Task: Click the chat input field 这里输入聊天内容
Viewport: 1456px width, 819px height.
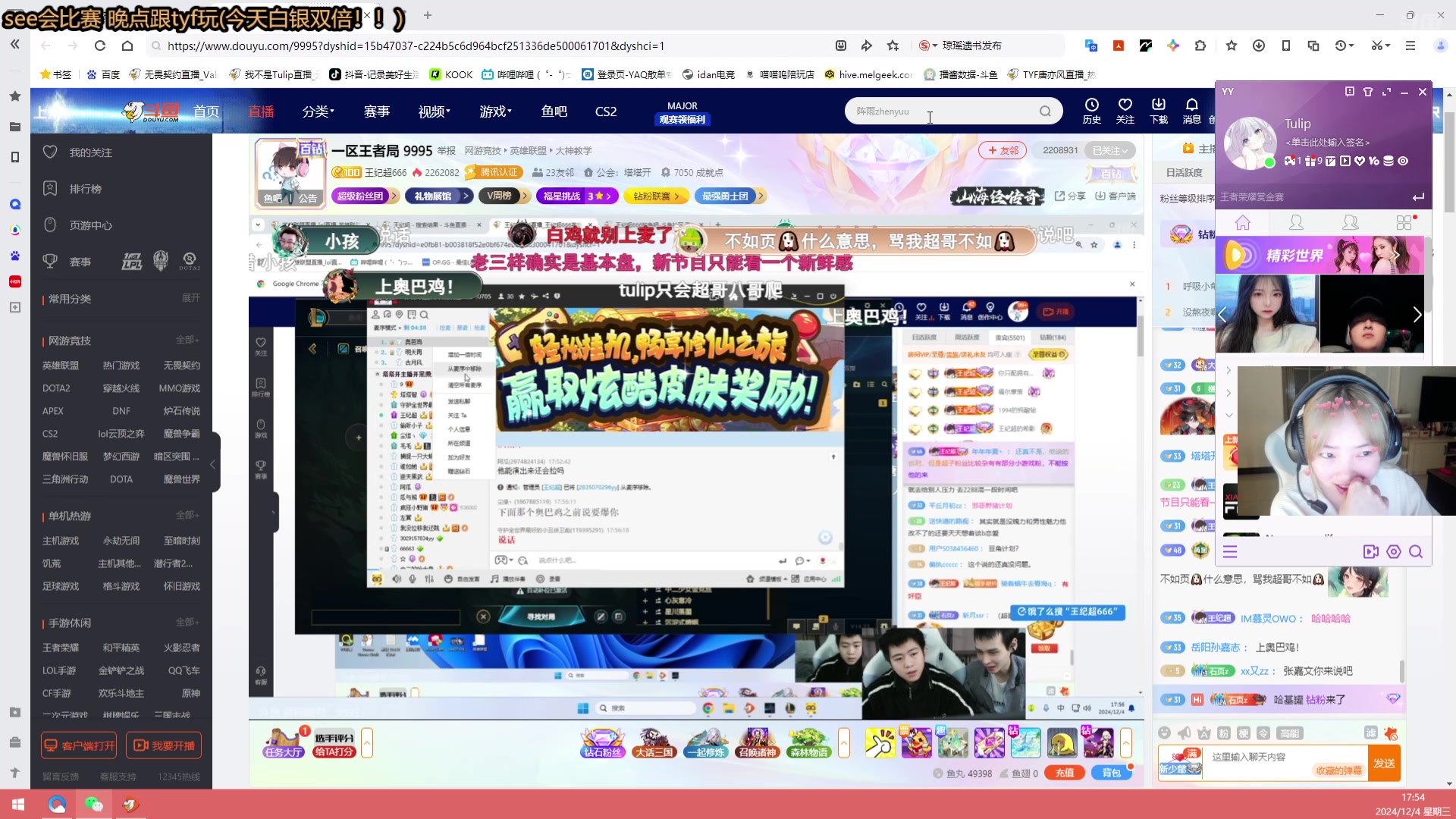Action: tap(1259, 757)
